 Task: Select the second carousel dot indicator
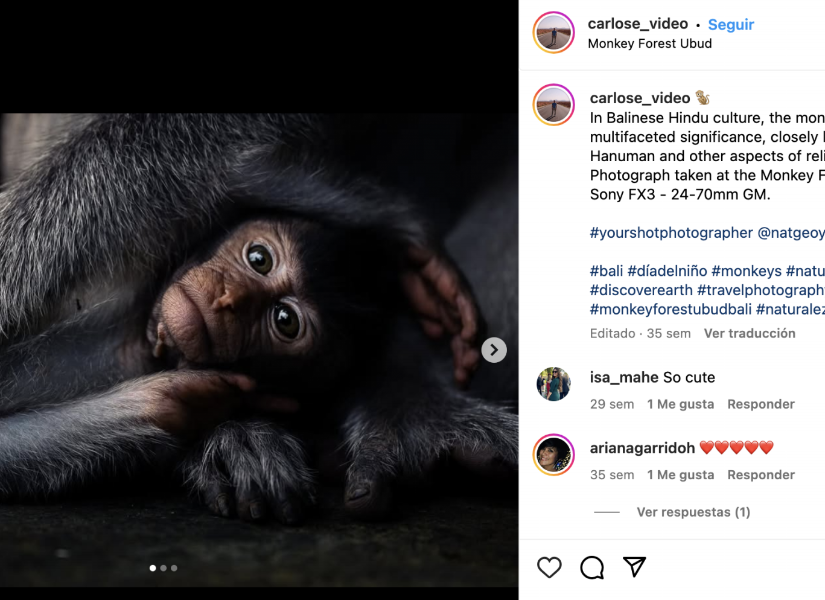tap(165, 567)
